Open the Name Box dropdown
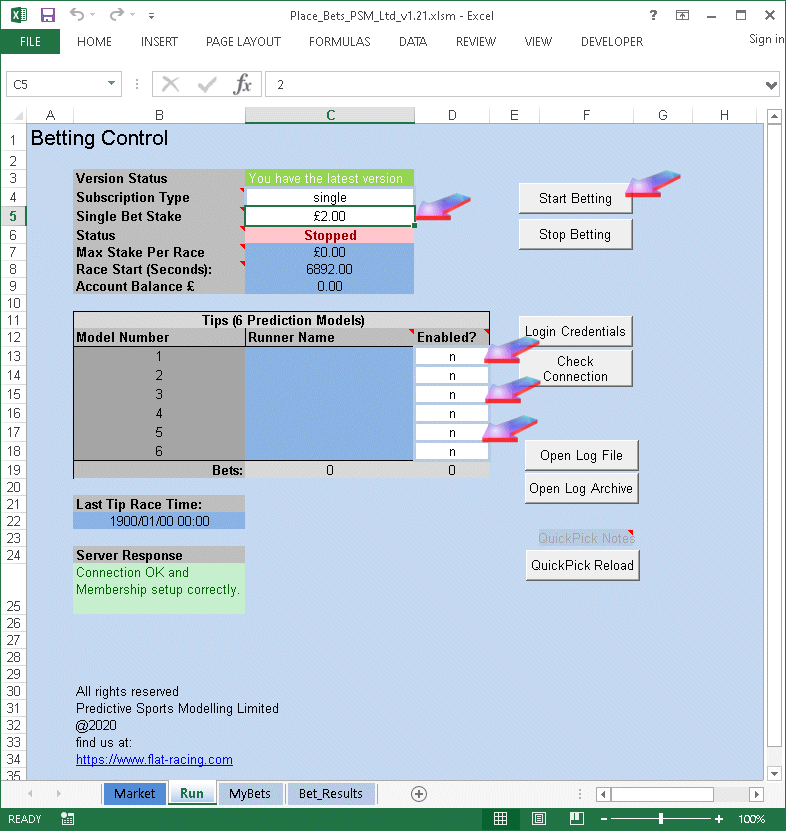Image resolution: width=786 pixels, height=831 pixels. 112,85
